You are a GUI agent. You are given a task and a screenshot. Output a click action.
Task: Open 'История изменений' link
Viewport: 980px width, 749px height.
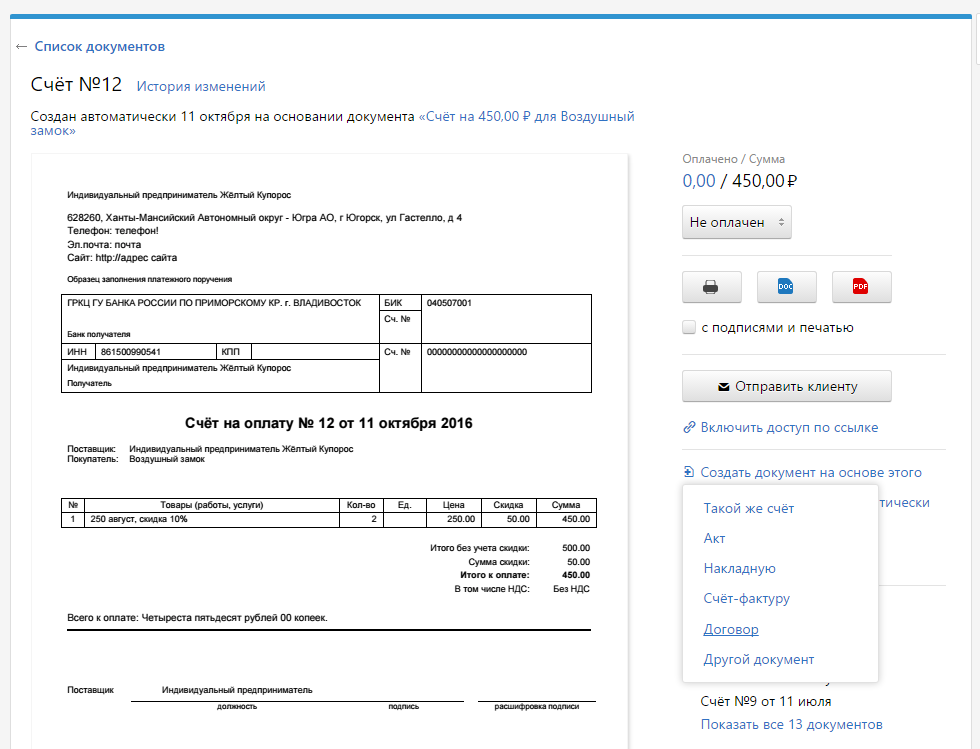click(201, 86)
